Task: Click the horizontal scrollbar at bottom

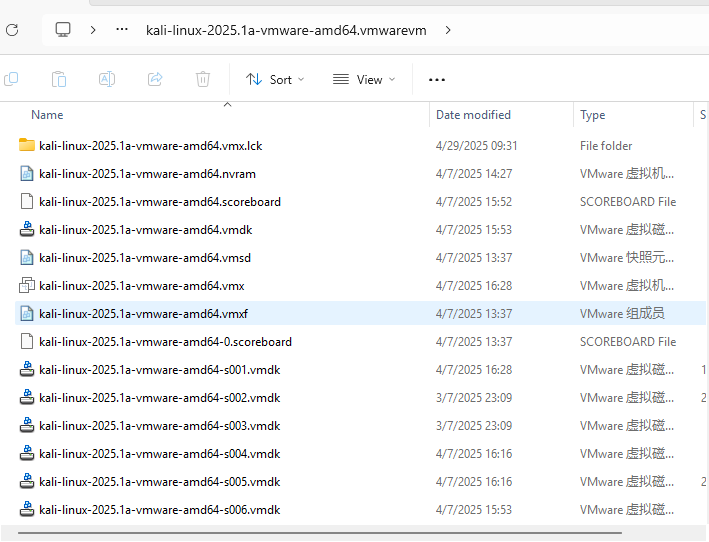Action: (320, 533)
